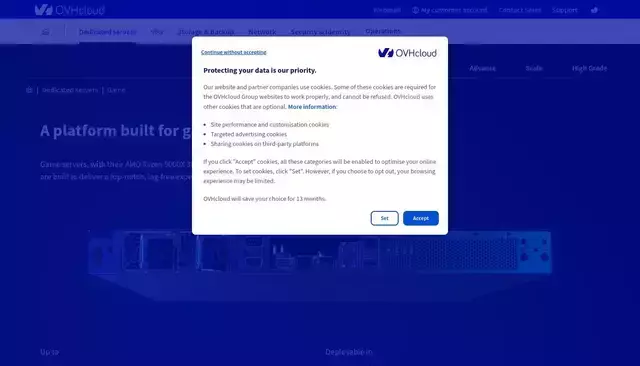640x366 pixels.
Task: Open Webmail from the top bar
Action: point(387,10)
